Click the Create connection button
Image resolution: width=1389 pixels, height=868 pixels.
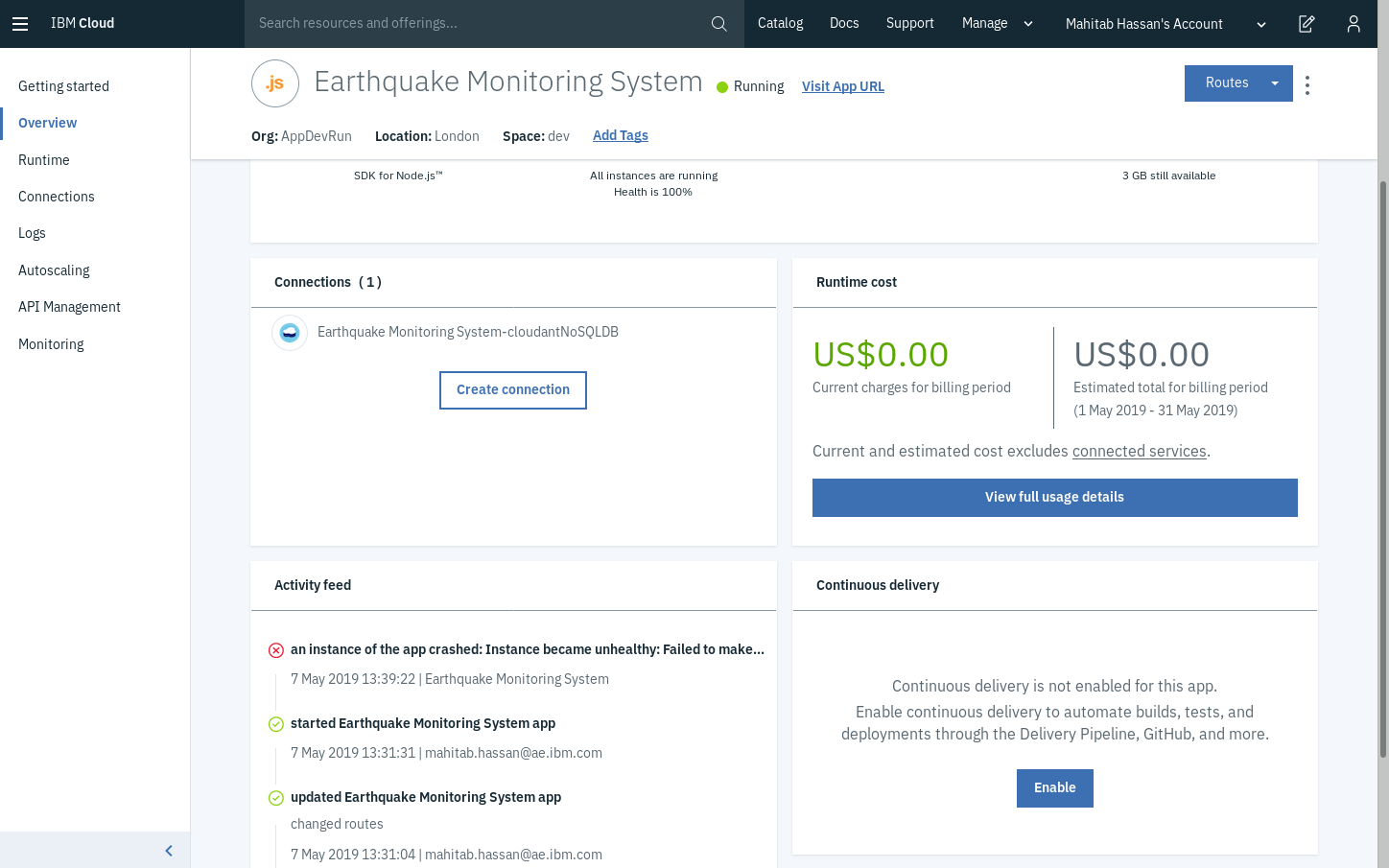[x=513, y=390]
